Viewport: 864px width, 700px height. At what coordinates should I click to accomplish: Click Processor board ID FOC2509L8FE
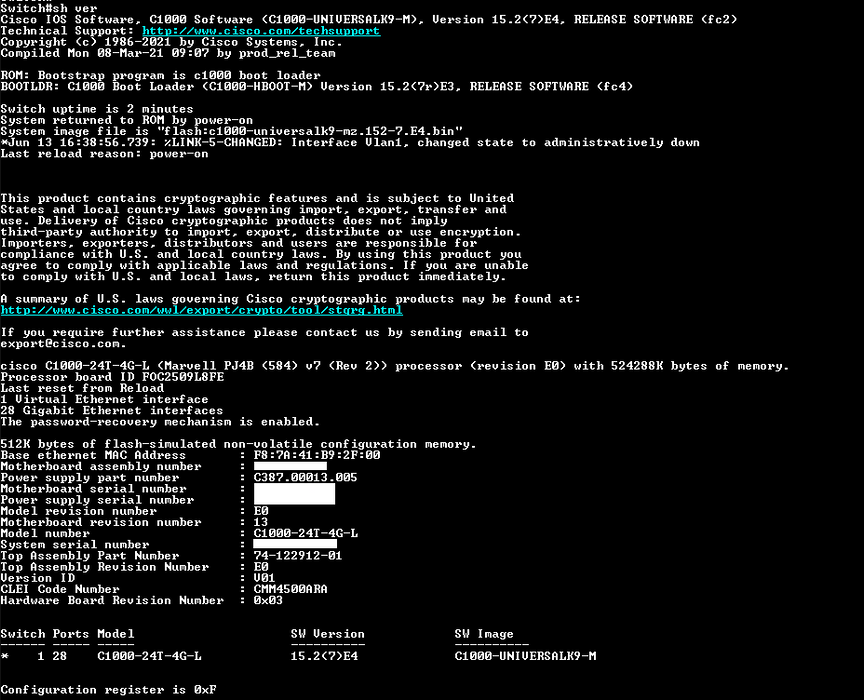112,377
